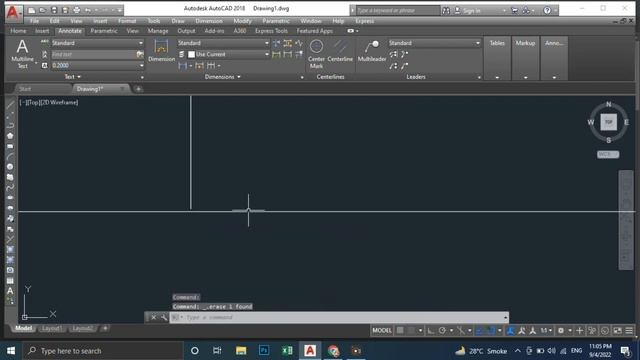Click the Open file icon in quick access toolbar

tap(42, 10)
